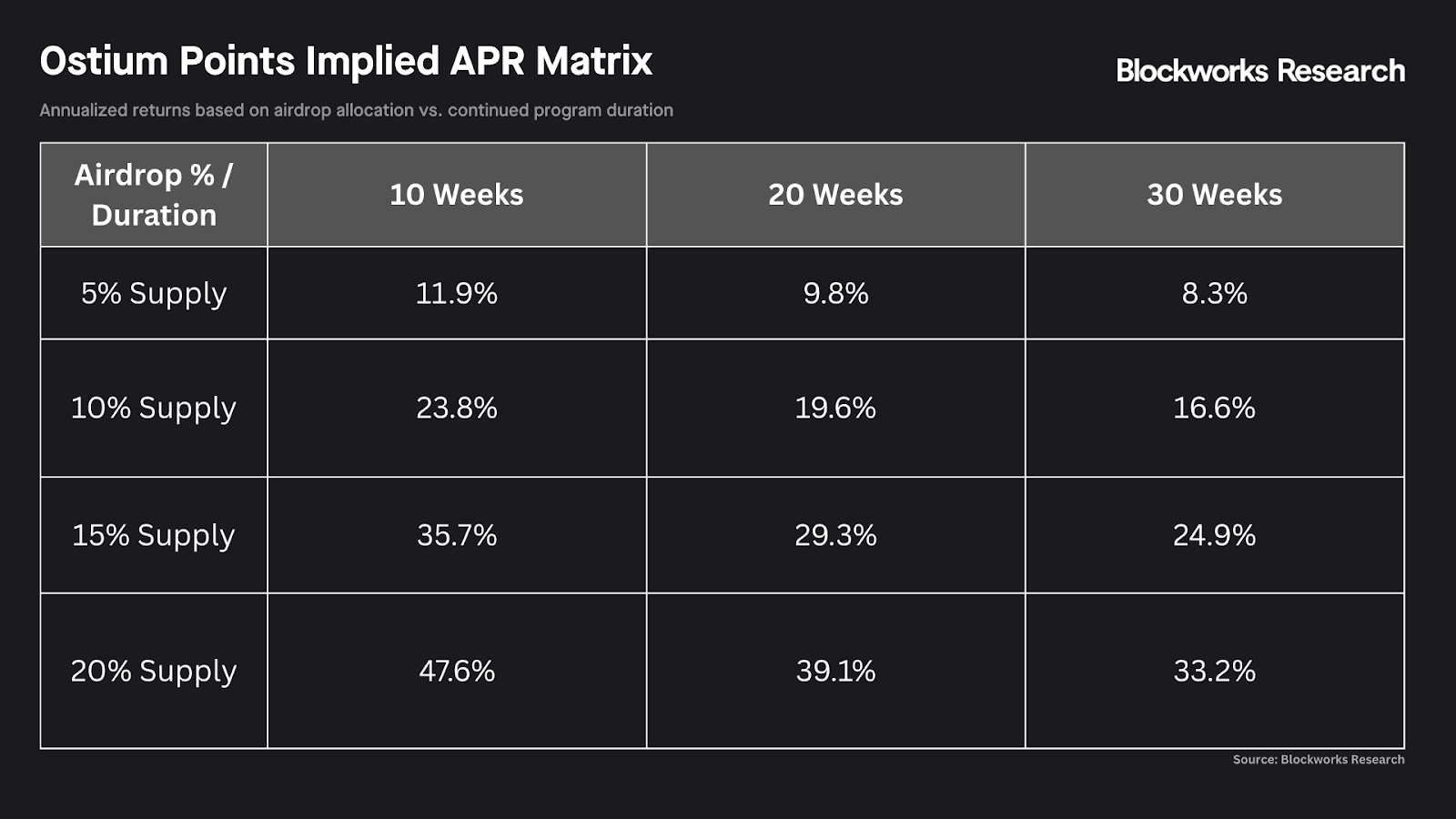This screenshot has height=819, width=1456.
Task: Select the 11.9% cell
Action: pos(457,293)
